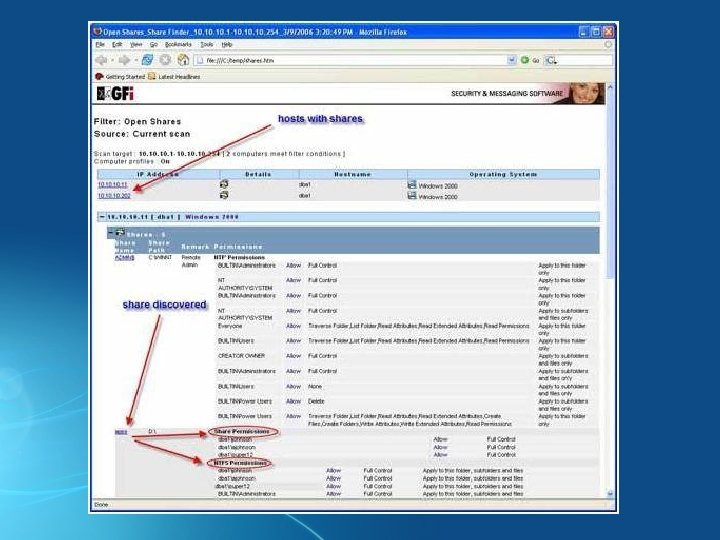Open the share link in the D:\ row
Viewport: 720px width, 540px height.
[121, 432]
